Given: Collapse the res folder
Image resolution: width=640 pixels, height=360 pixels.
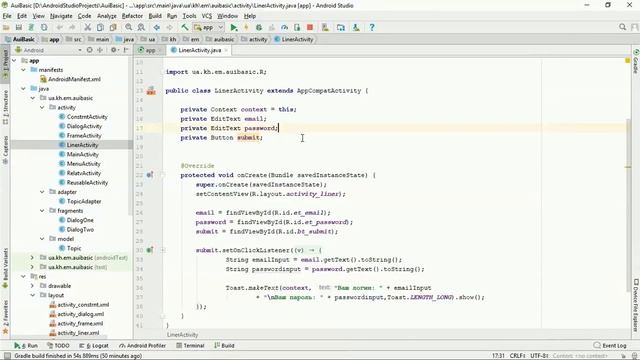Looking at the screenshot, I should pyautogui.click(x=23, y=276).
